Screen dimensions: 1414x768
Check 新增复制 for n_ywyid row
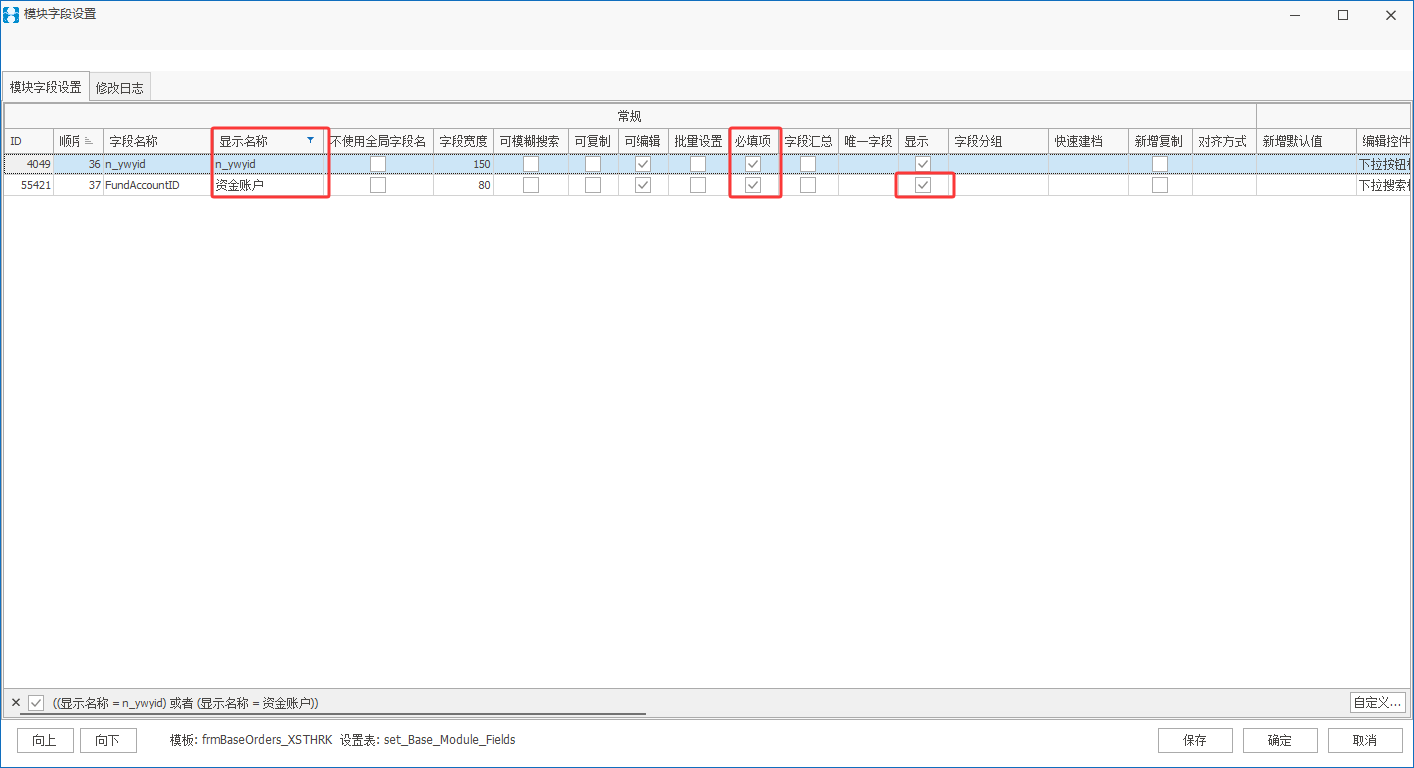[x=1160, y=164]
